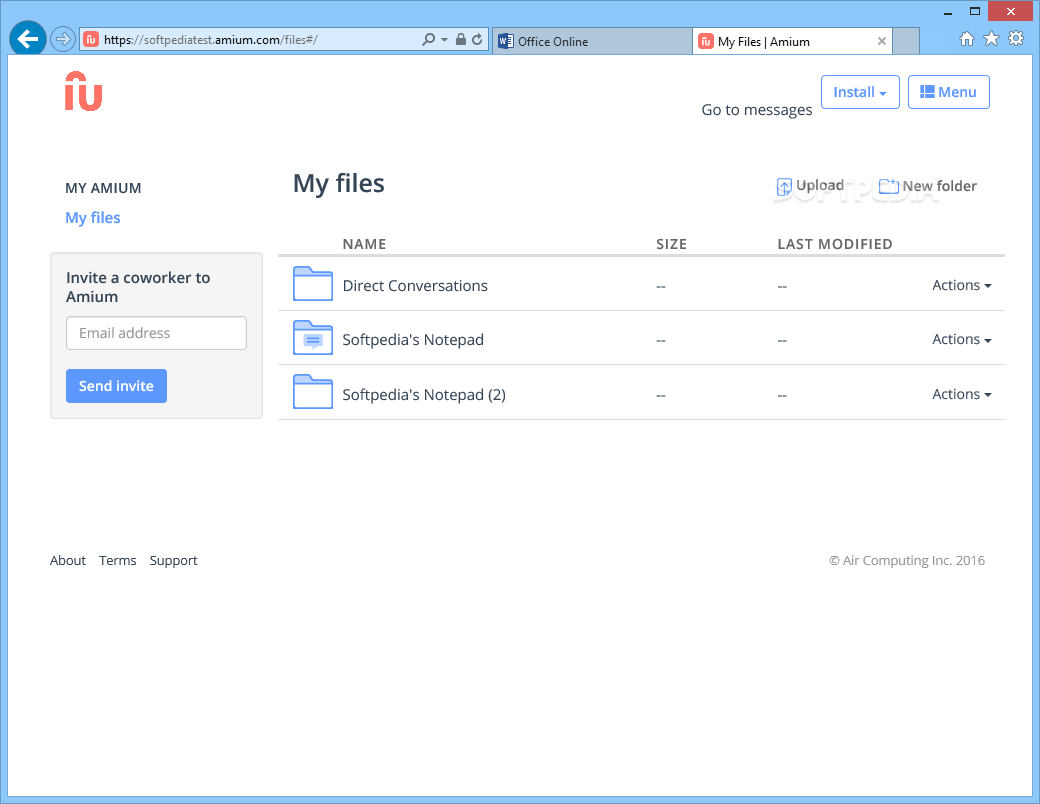
Task: Expand Actions for Softpedia's Notepad (2)
Action: pyautogui.click(x=961, y=395)
